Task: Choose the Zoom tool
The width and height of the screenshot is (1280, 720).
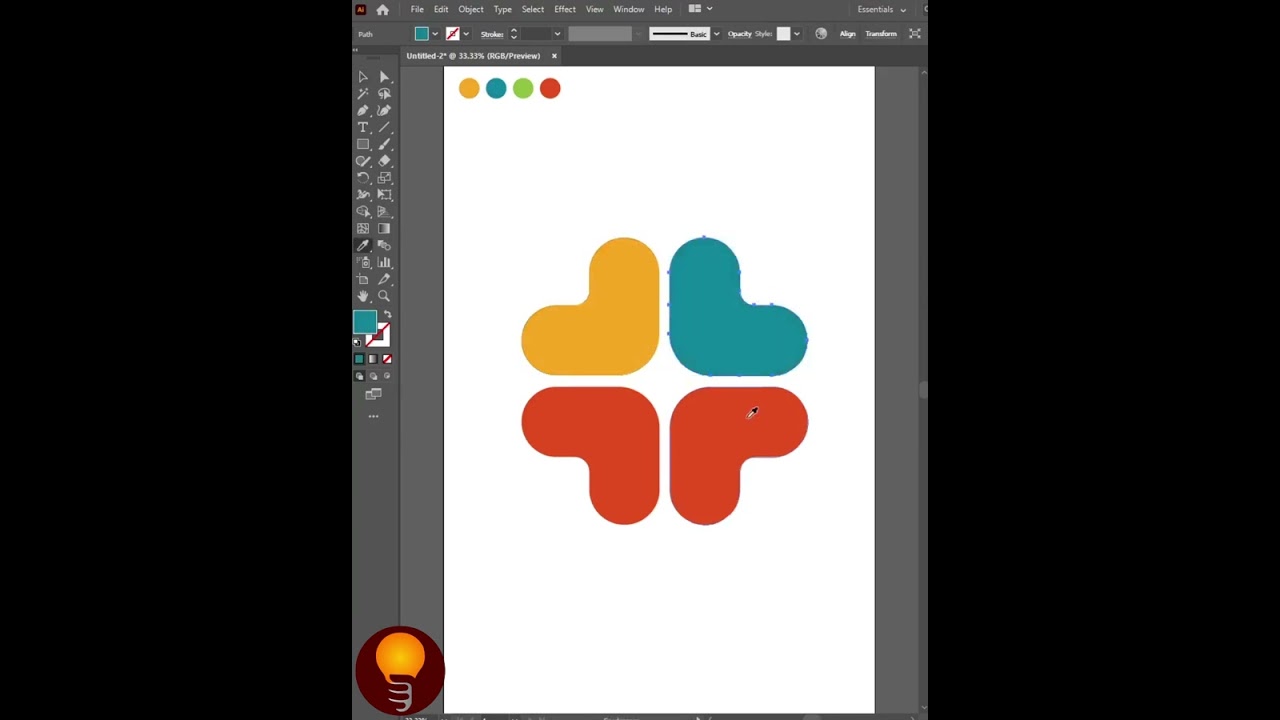Action: (384, 296)
